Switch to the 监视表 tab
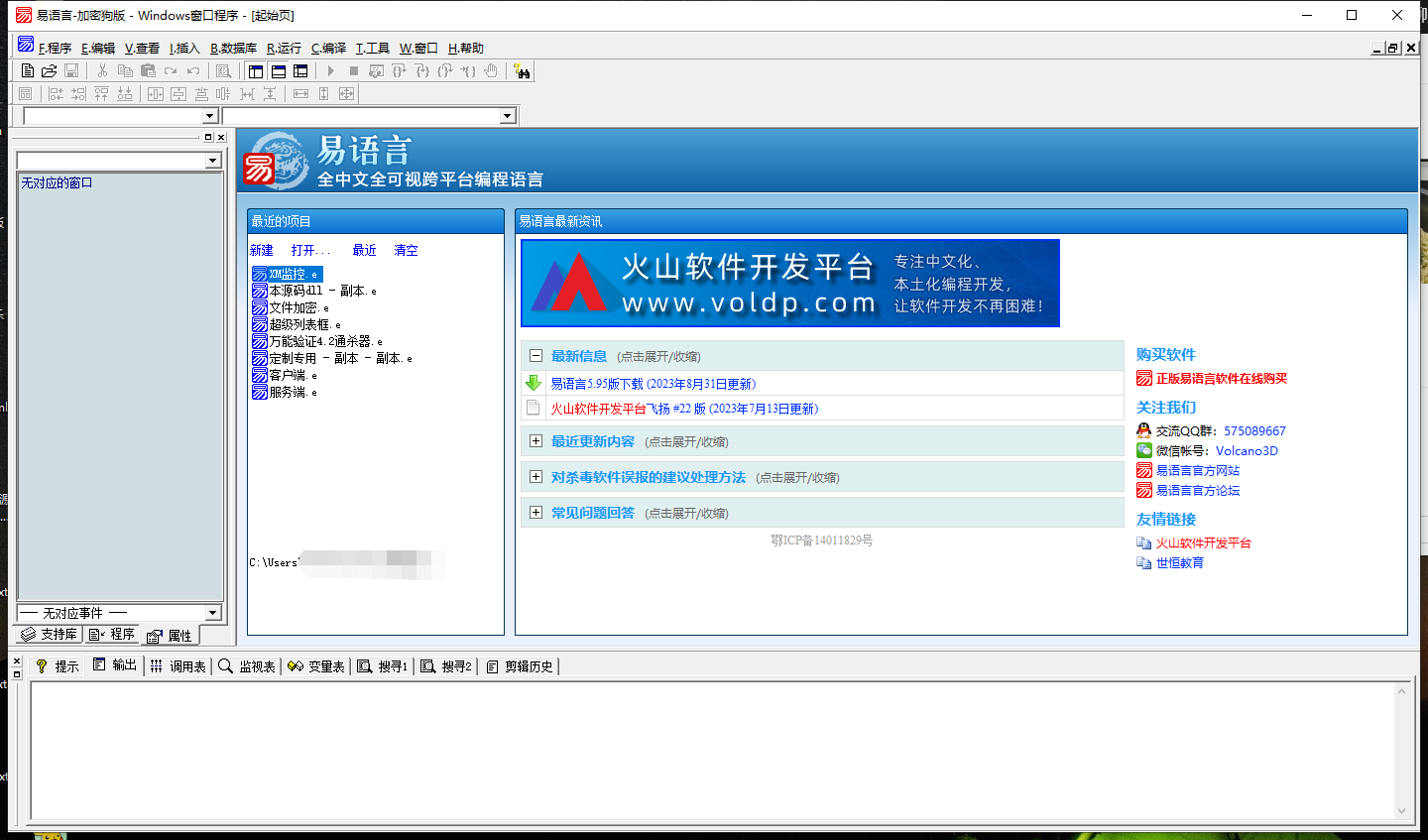1428x840 pixels. point(248,666)
